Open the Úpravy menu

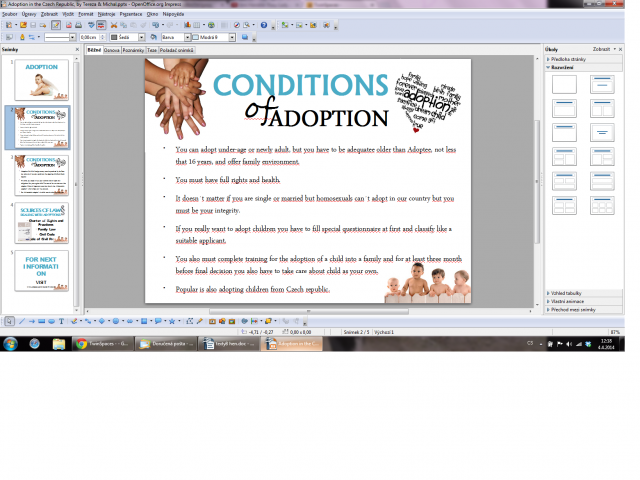29,14
